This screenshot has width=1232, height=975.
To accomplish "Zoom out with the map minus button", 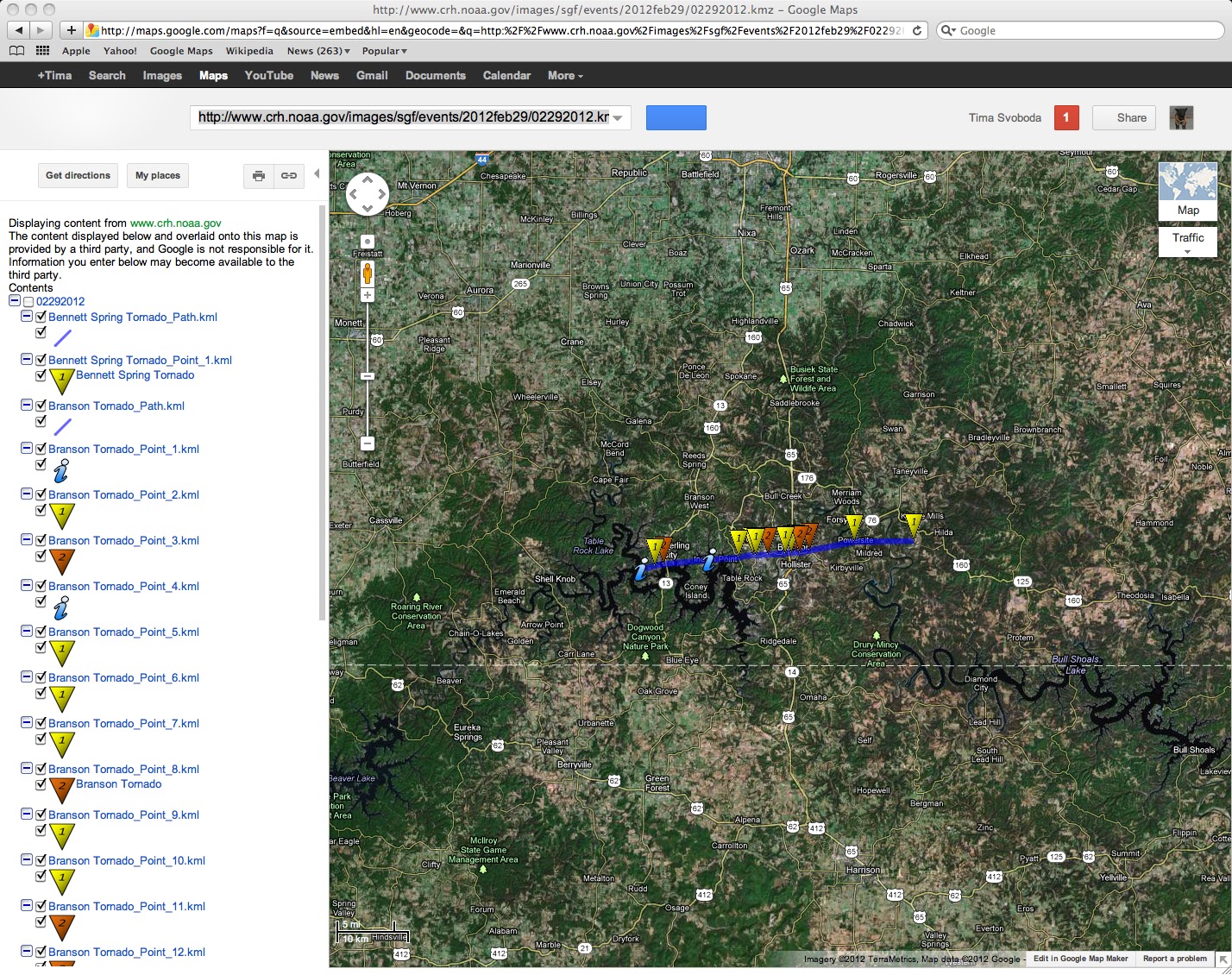I will [x=368, y=443].
